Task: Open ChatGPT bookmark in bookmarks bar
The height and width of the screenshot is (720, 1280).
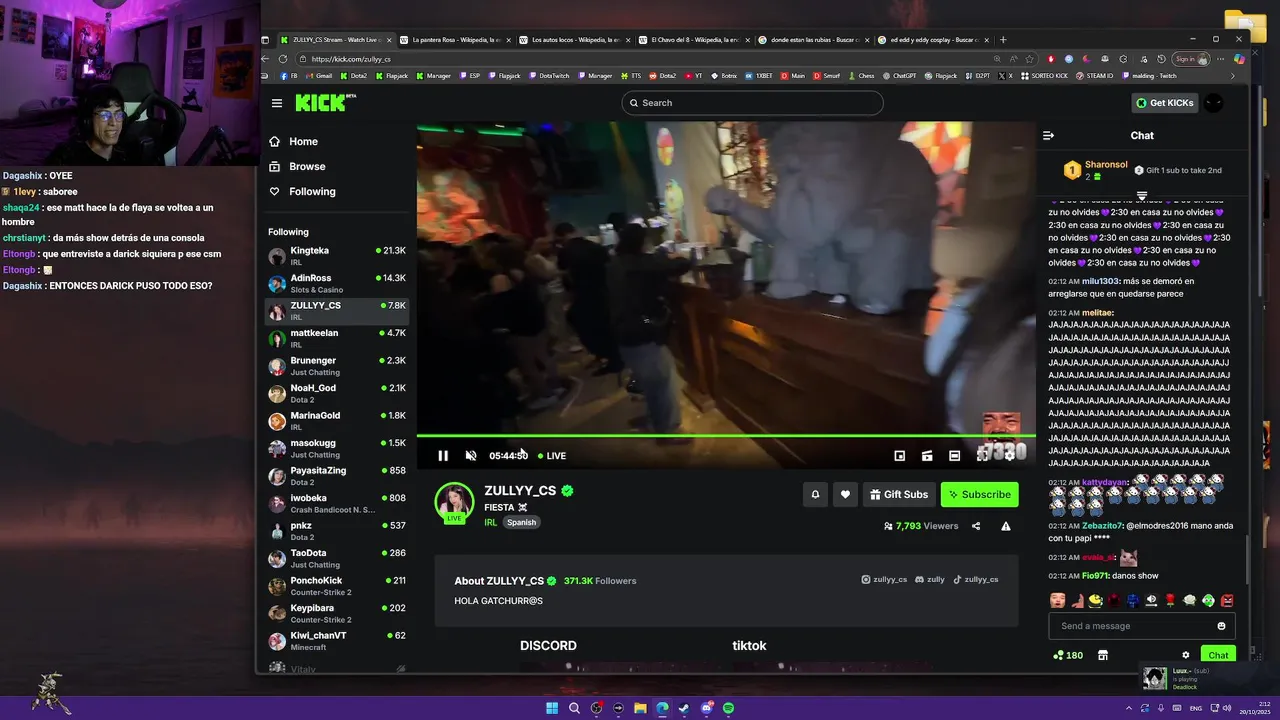Action: coord(898,76)
